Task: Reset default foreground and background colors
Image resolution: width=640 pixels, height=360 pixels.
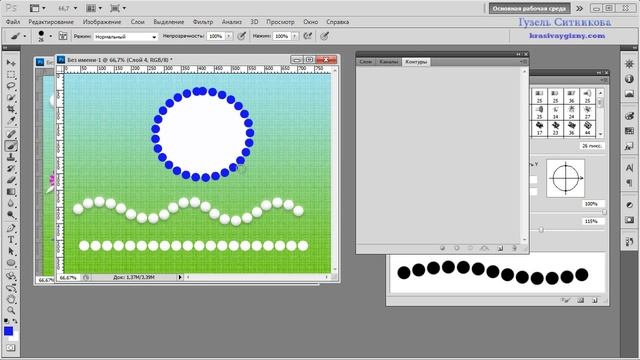Action: (x=6, y=321)
